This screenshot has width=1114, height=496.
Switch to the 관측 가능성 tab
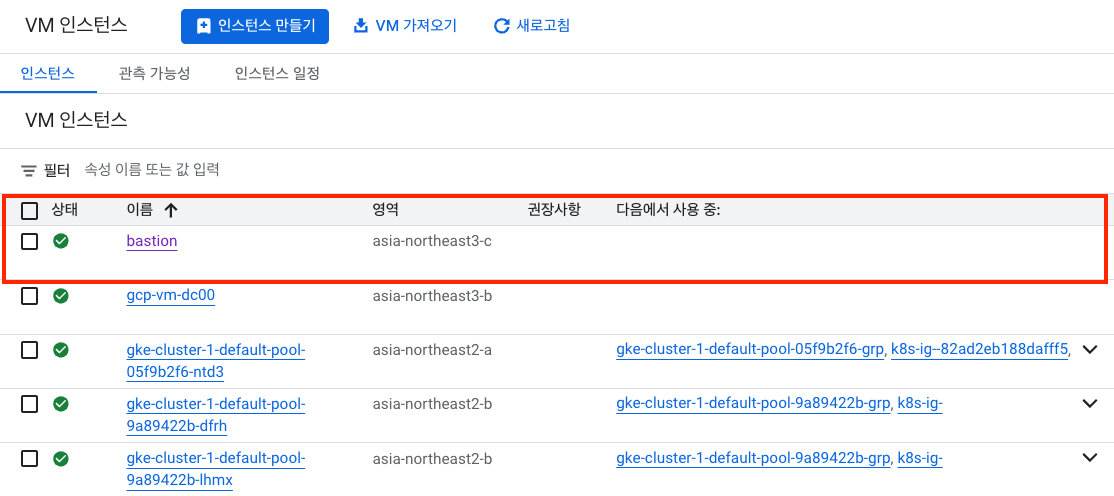point(154,73)
